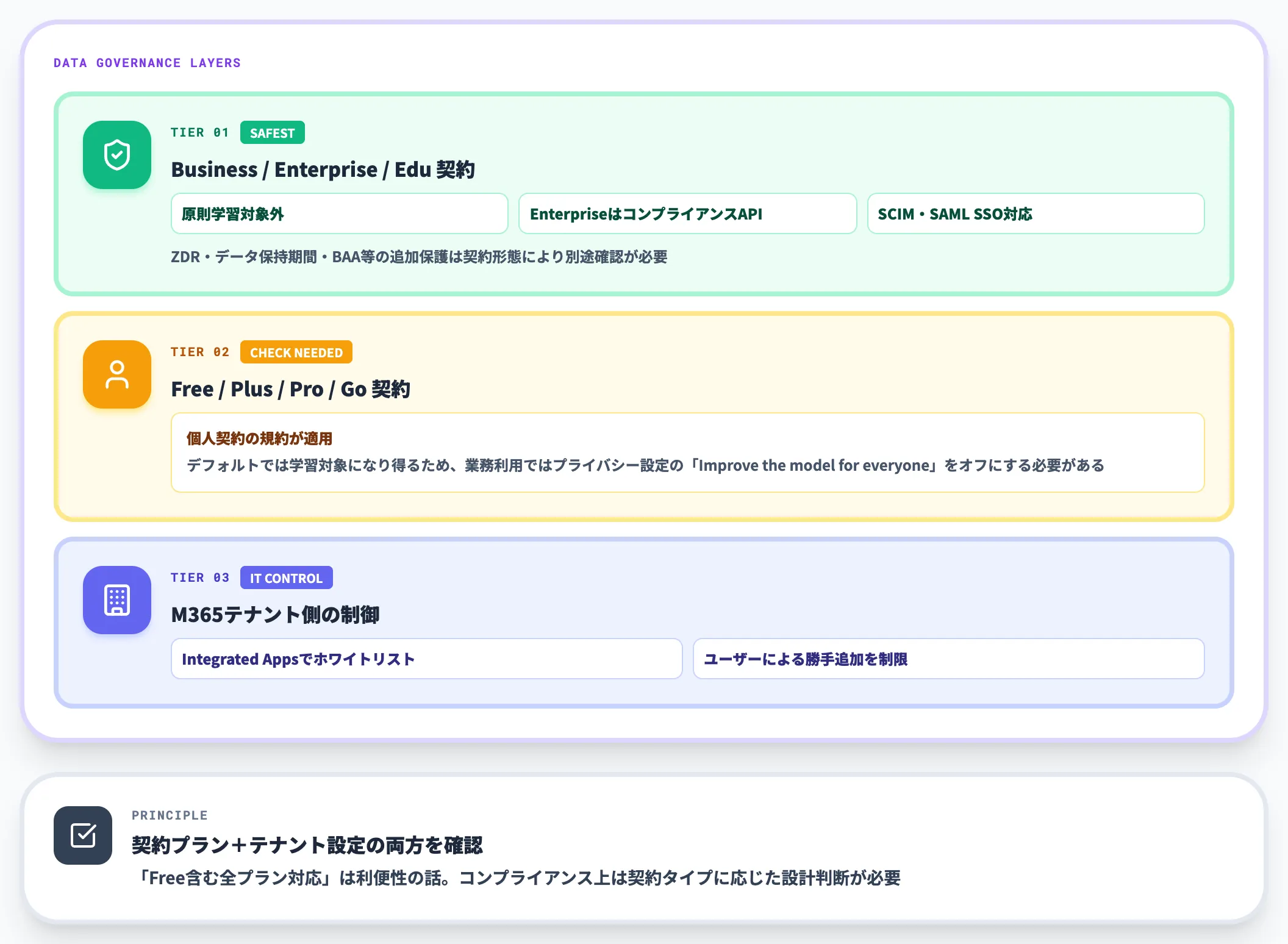Click the CHECK NEEDED badge
Image resolution: width=1288 pixels, height=944 pixels.
point(296,352)
